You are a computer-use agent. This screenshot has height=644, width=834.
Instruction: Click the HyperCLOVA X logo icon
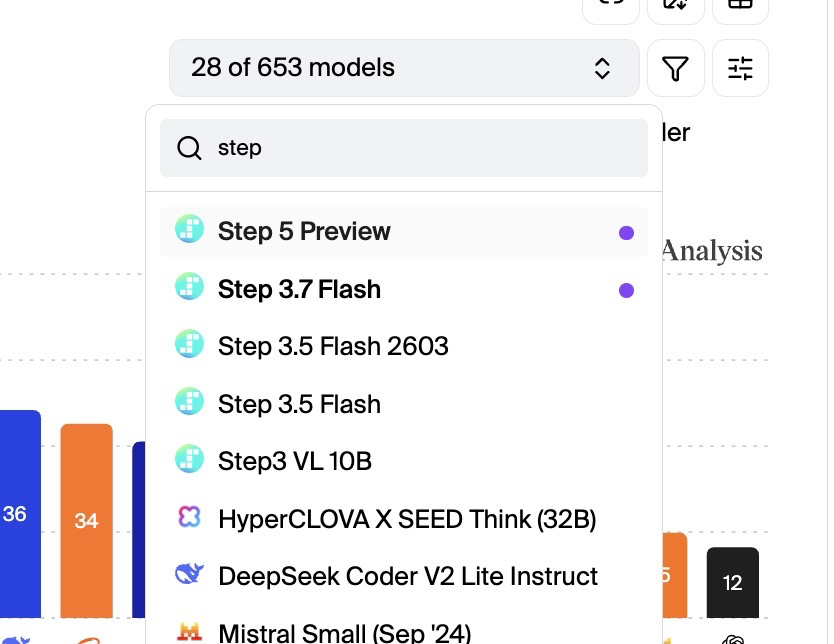coord(189,516)
